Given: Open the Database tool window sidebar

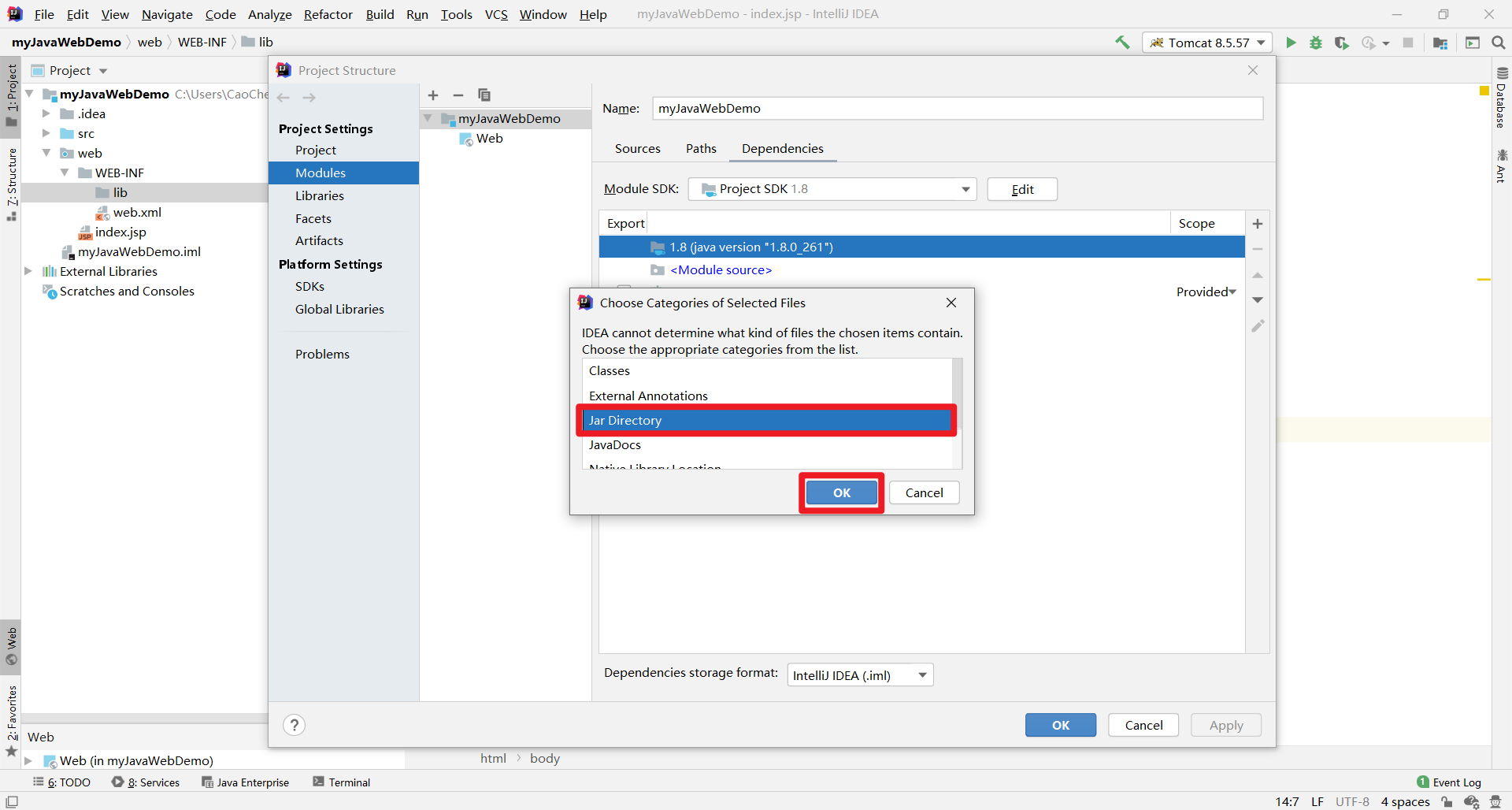Looking at the screenshot, I should point(1501,98).
